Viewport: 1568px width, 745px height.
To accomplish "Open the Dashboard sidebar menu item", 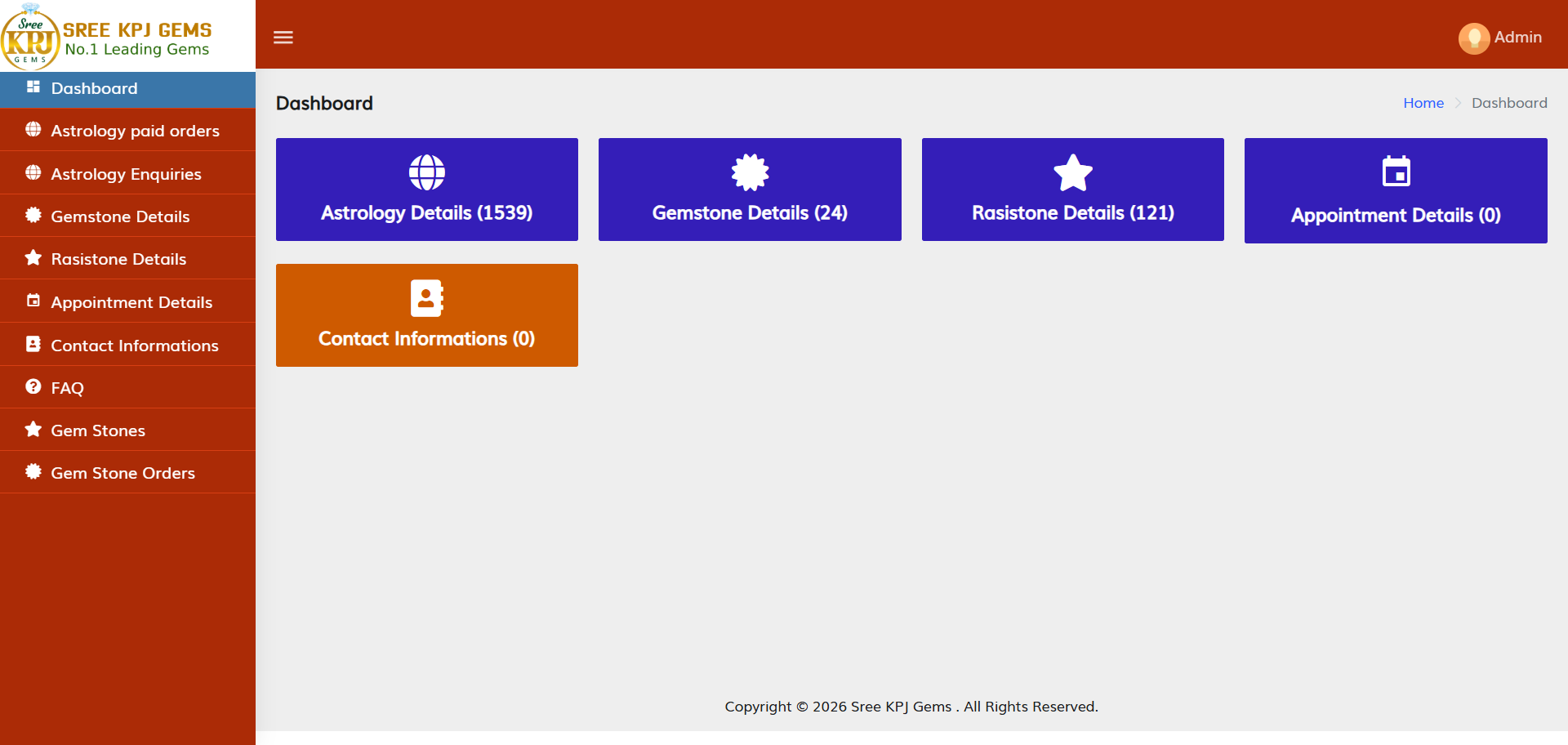I will (127, 88).
